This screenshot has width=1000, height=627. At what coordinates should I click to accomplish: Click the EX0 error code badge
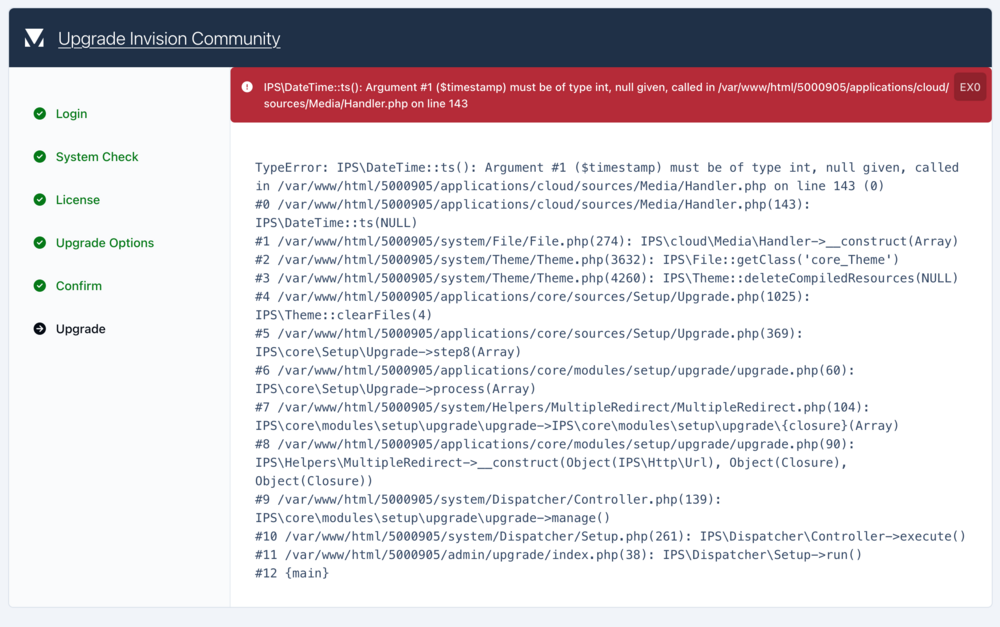(x=970, y=87)
